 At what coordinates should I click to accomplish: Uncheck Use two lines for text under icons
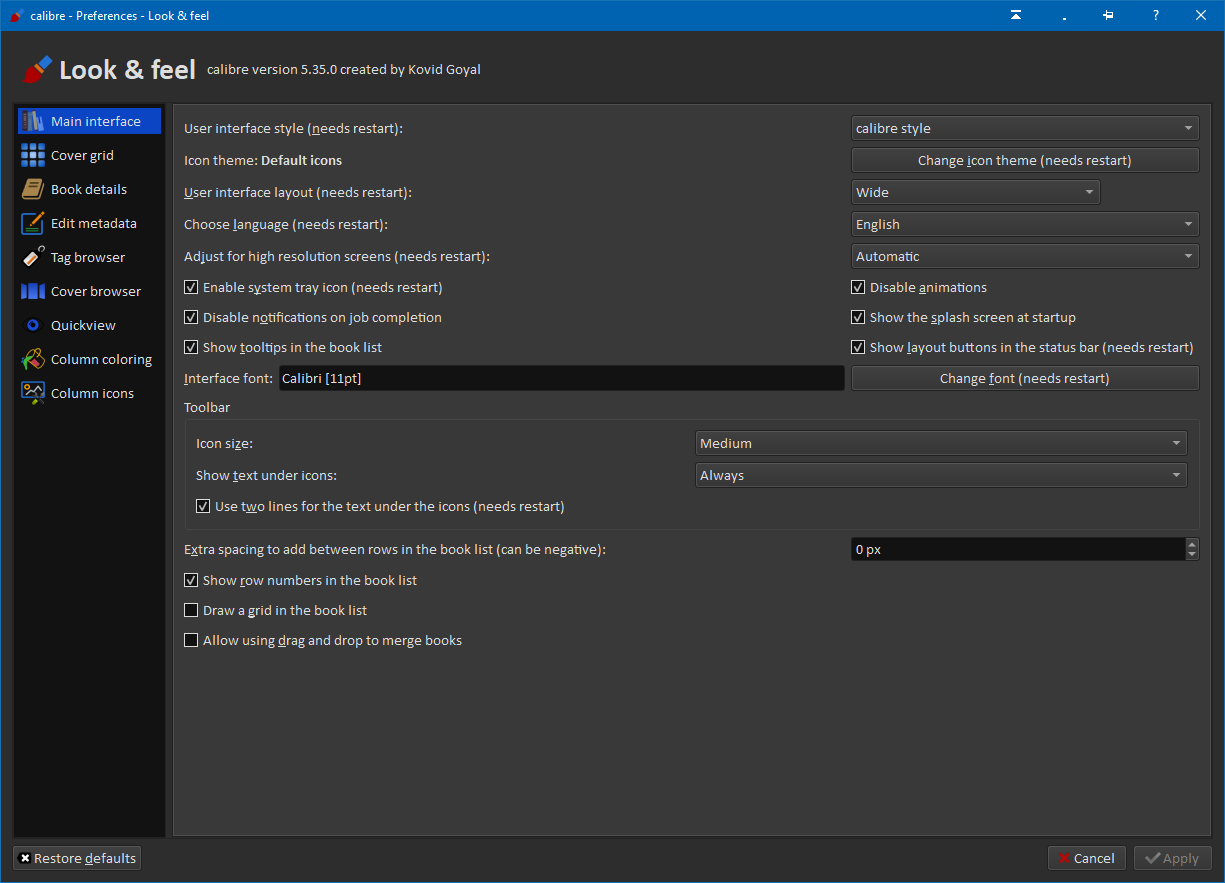tap(203, 506)
